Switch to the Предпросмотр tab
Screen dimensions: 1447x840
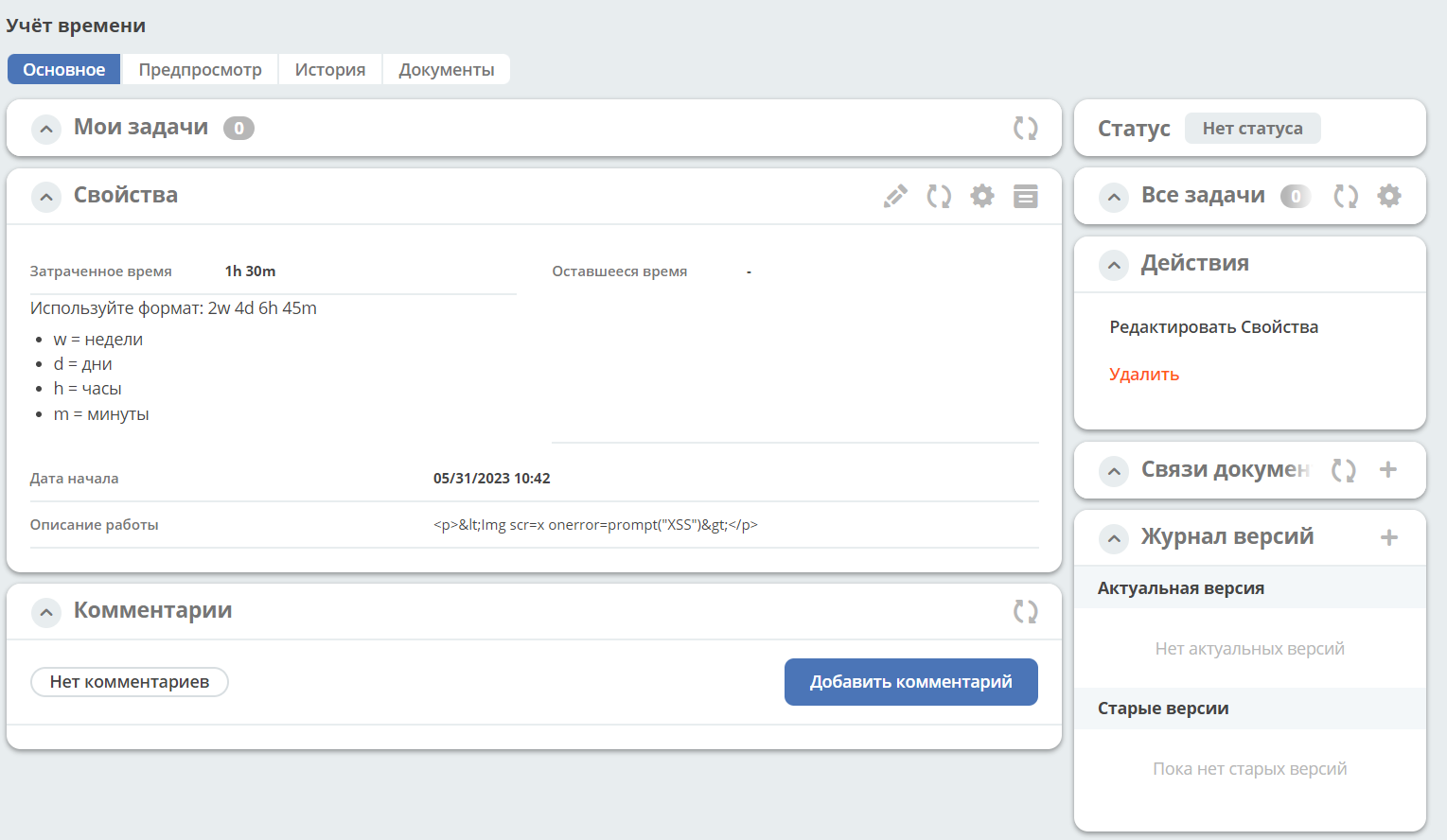(200, 69)
